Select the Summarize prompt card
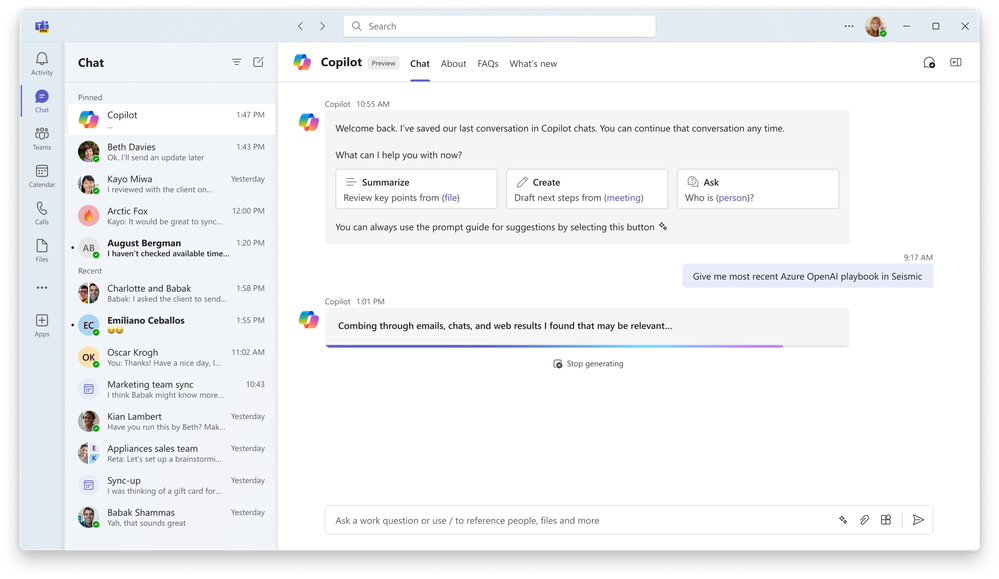 416,189
